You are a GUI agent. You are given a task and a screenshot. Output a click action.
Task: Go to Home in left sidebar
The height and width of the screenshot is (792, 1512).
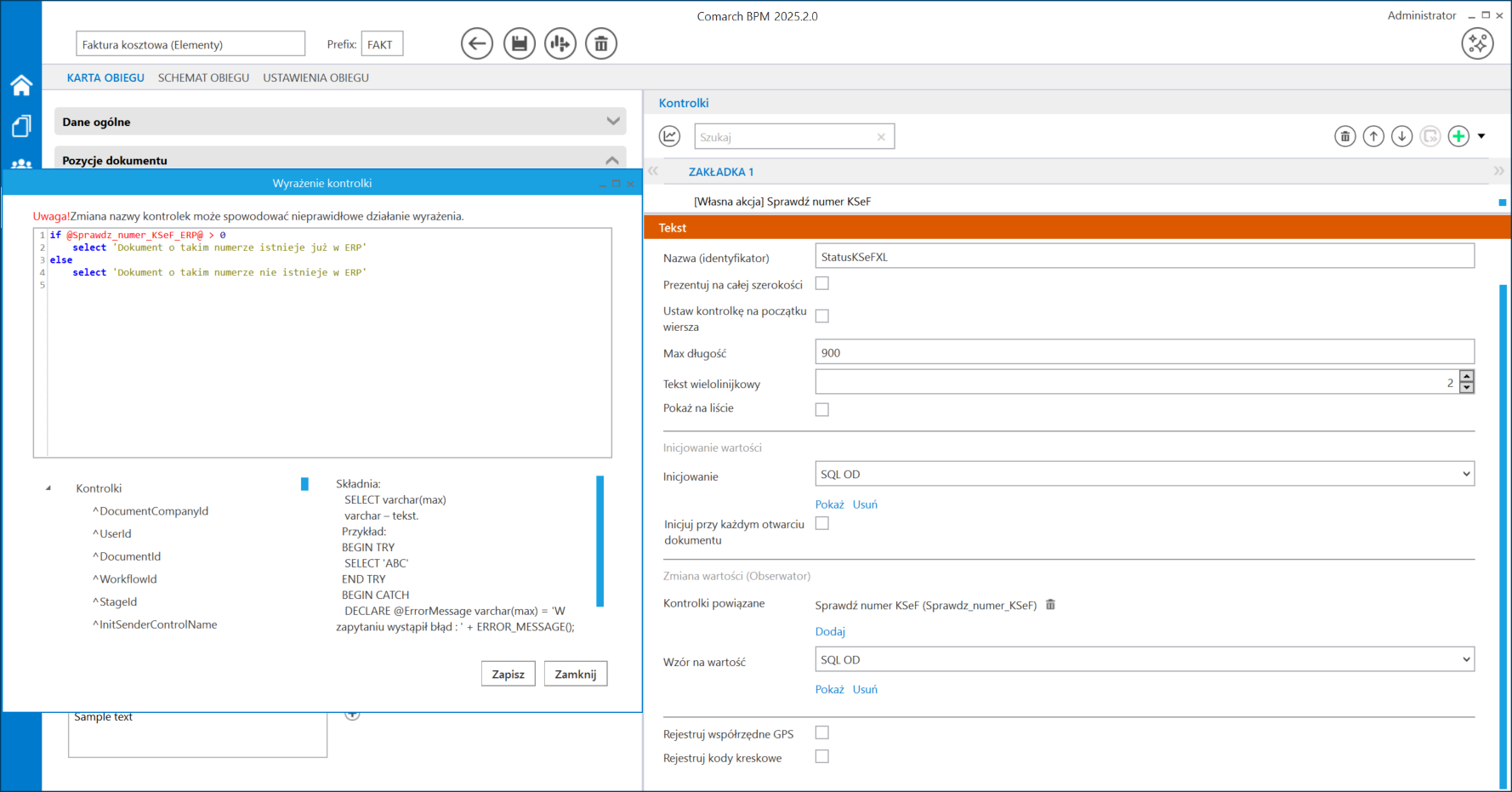click(x=21, y=85)
